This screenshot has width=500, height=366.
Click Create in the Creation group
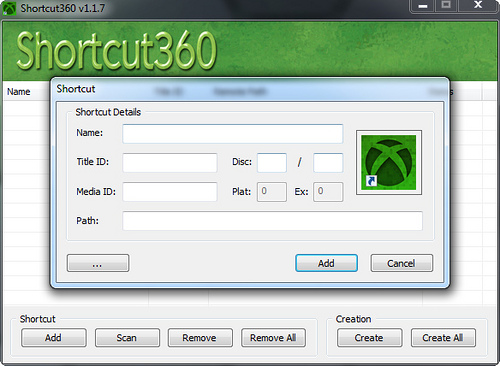369,338
